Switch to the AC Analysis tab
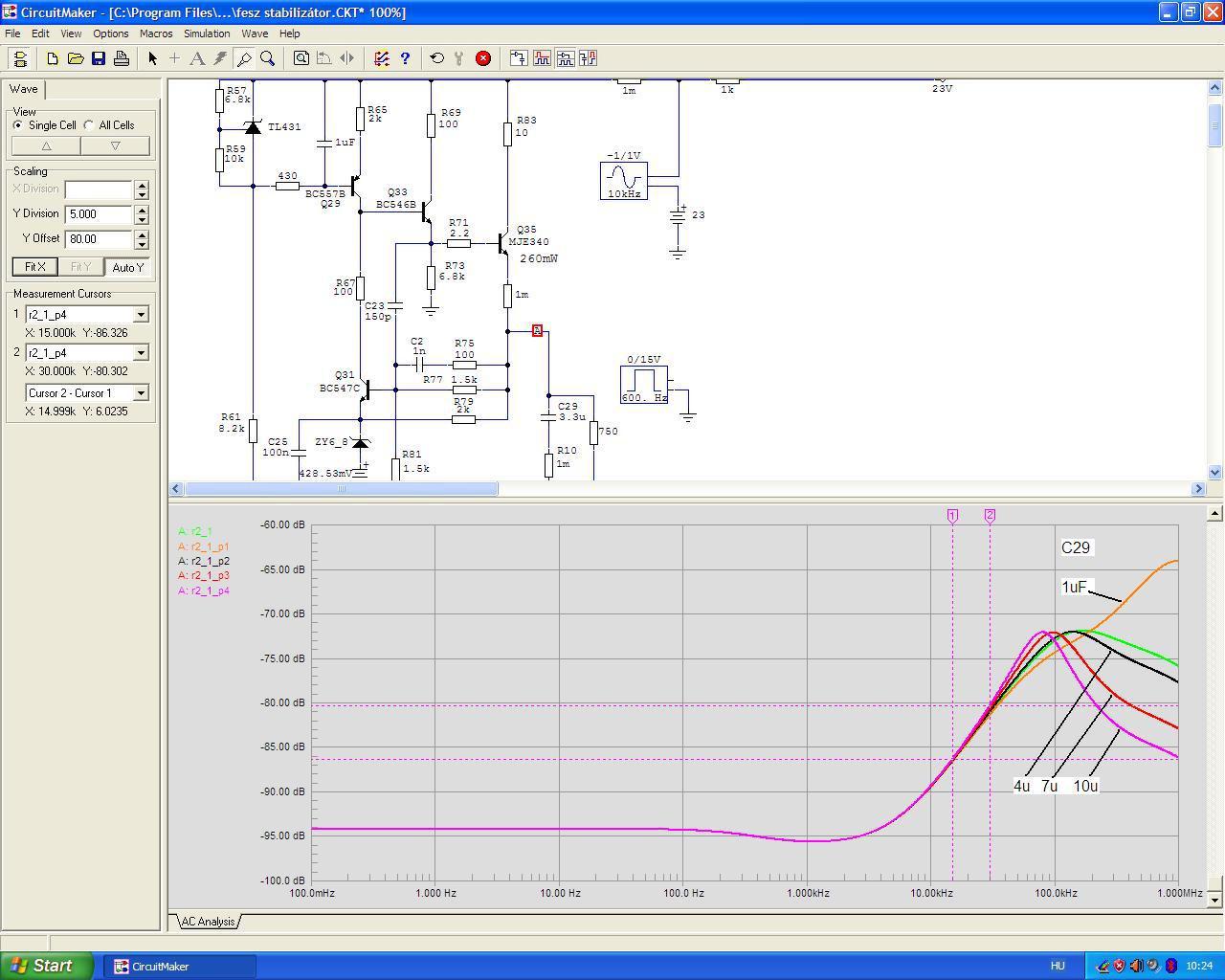Screen dimensions: 1225x980 208,922
